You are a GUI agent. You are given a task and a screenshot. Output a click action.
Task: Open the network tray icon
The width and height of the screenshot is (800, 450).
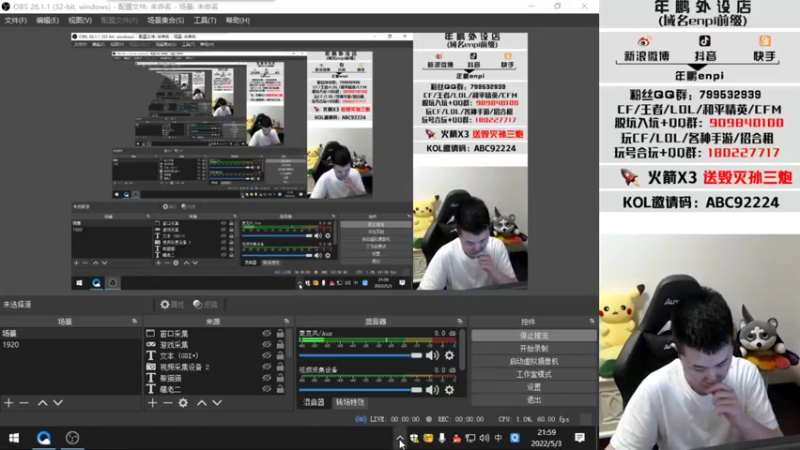[x=470, y=438]
